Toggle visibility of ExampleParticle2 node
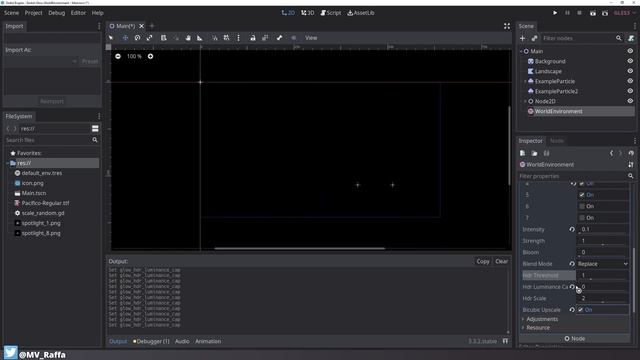 click(630, 91)
